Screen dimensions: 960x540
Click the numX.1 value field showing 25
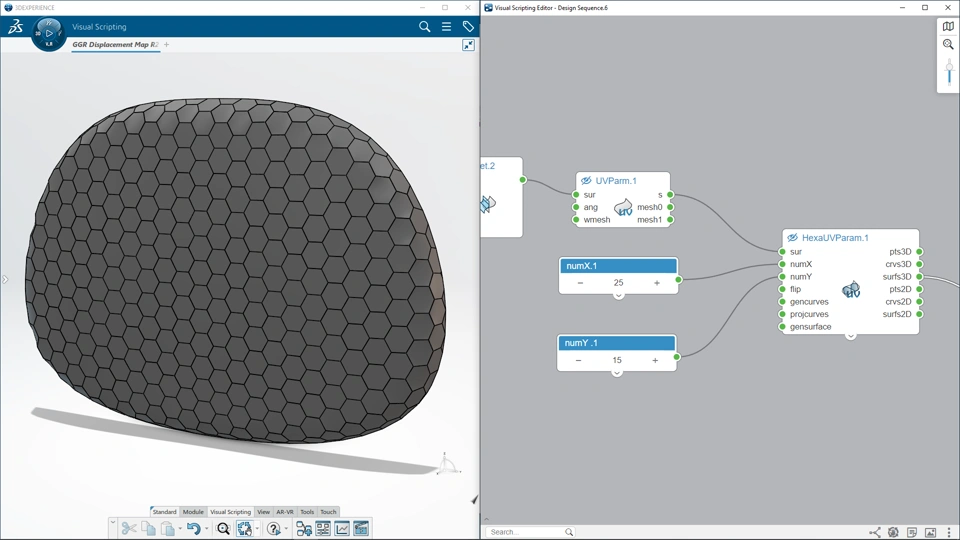[618, 283]
